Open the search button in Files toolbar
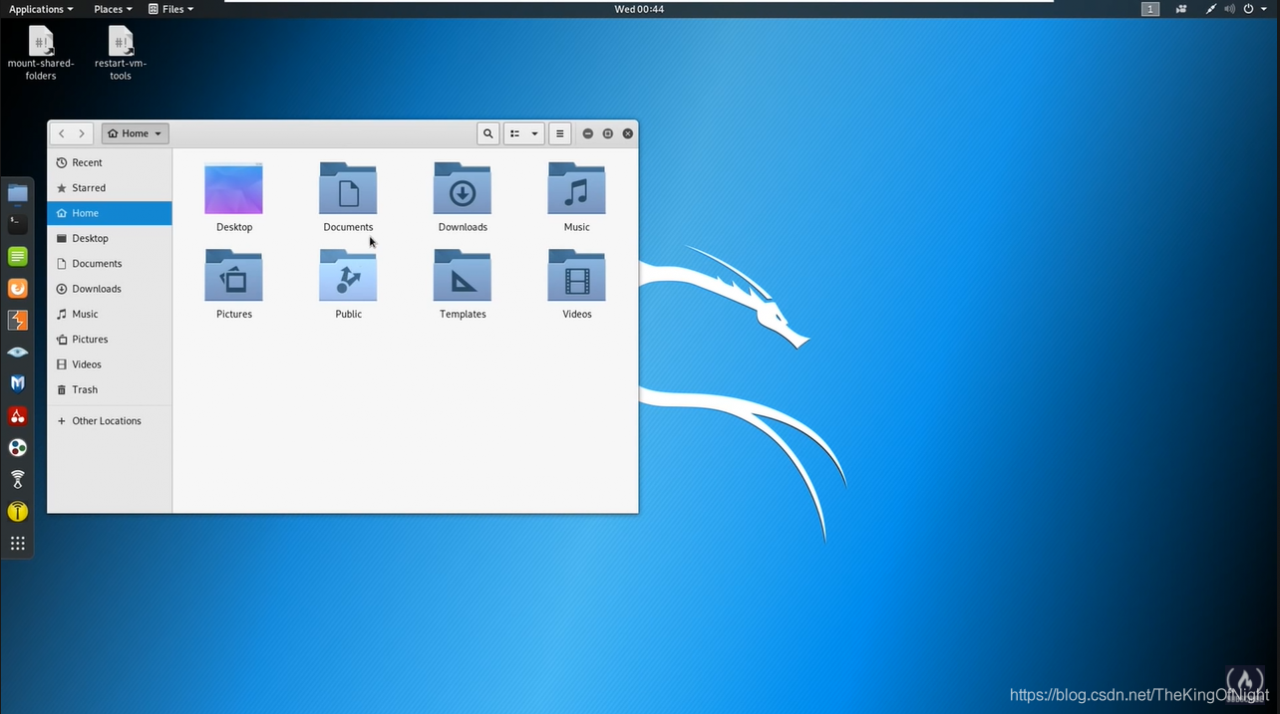 coord(488,133)
